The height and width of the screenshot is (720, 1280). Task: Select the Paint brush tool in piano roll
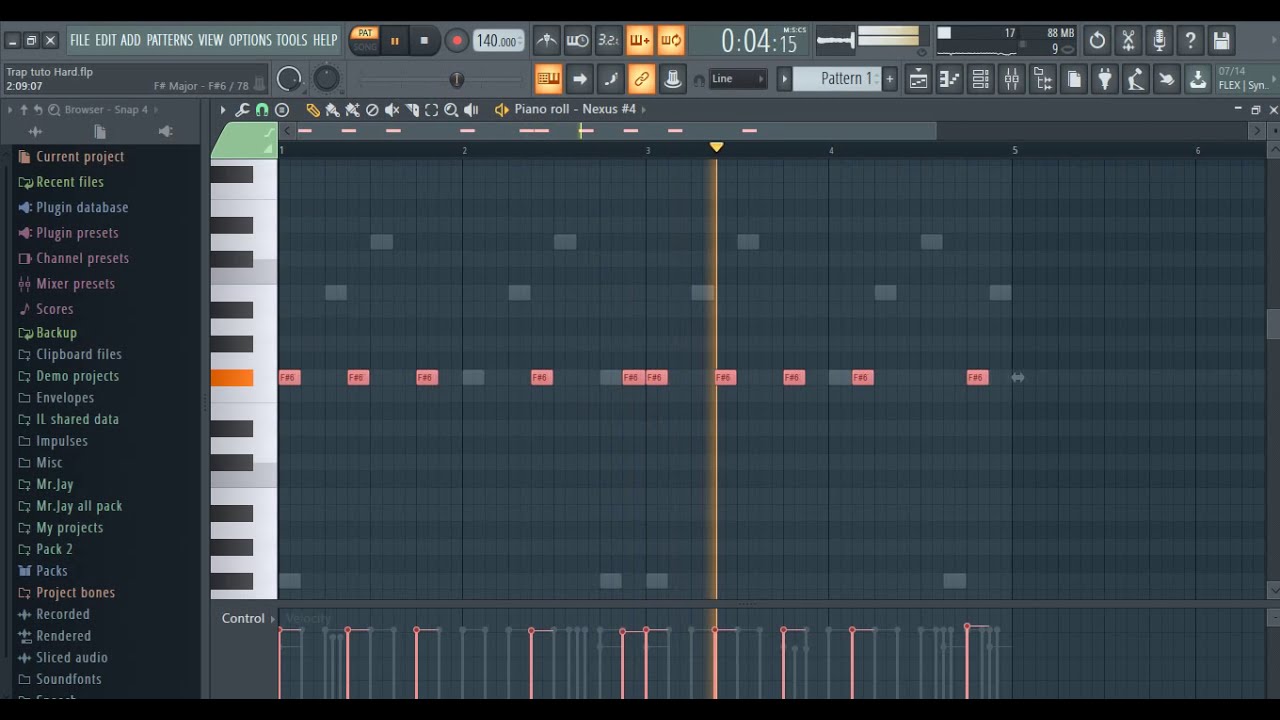pyautogui.click(x=332, y=110)
